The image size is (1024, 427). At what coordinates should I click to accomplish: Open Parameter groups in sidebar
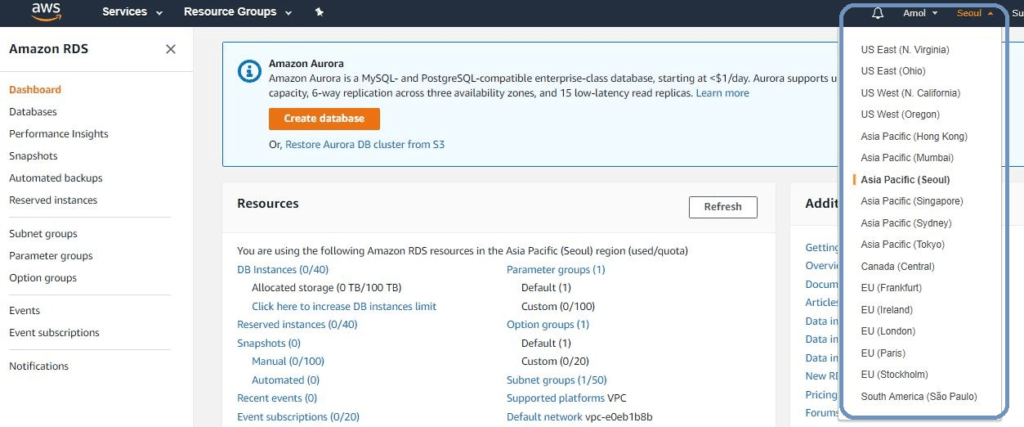tap(51, 256)
